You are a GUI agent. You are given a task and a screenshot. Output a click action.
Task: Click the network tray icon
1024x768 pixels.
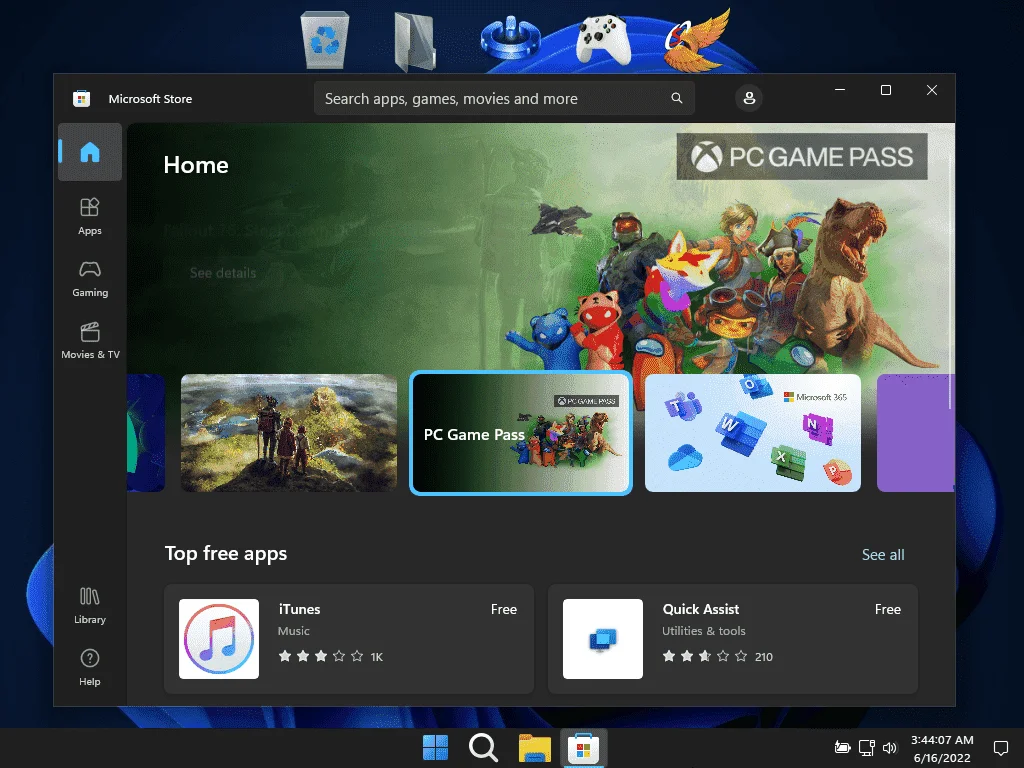pos(867,748)
